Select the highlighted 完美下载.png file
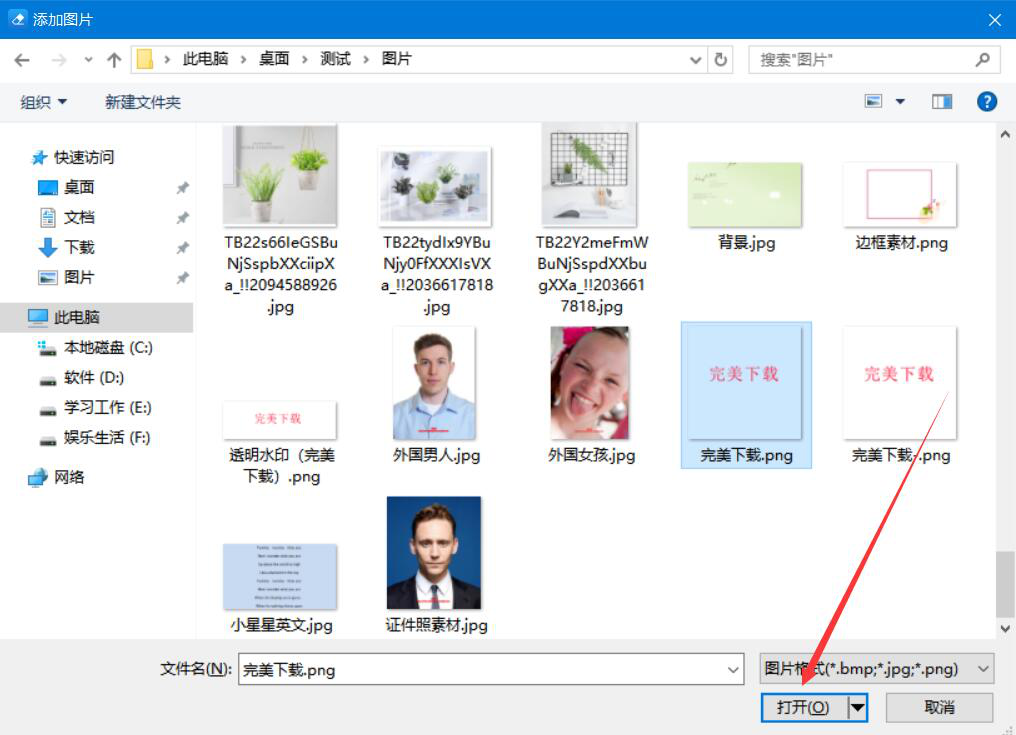This screenshot has height=735, width=1016. [746, 395]
